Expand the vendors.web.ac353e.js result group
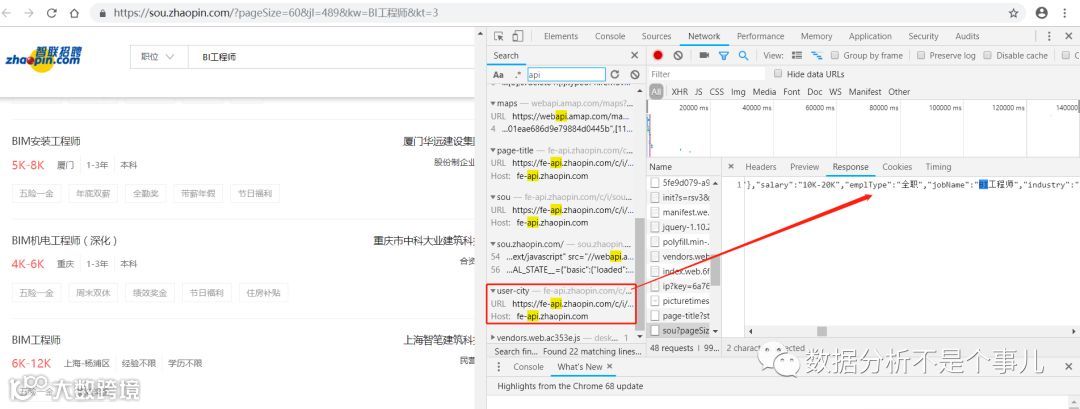This screenshot has width=1080, height=409. click(x=492, y=337)
